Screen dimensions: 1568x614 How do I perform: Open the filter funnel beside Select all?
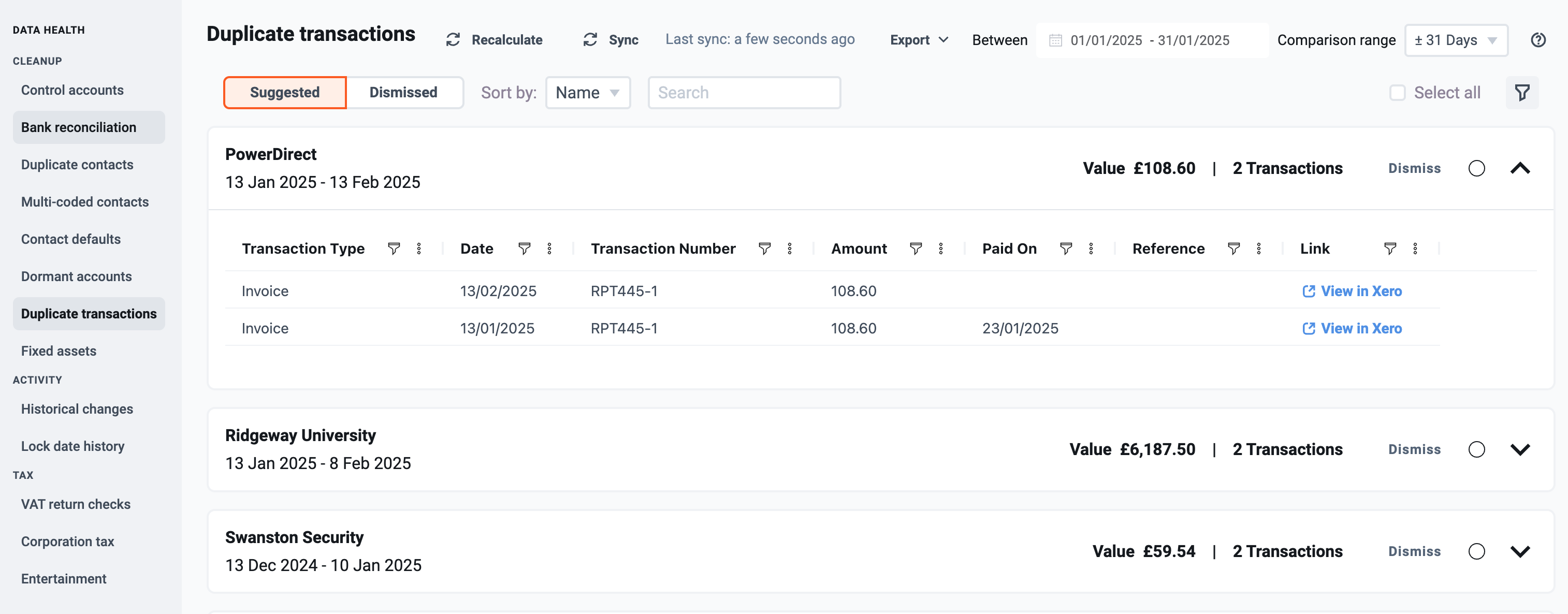[1522, 93]
